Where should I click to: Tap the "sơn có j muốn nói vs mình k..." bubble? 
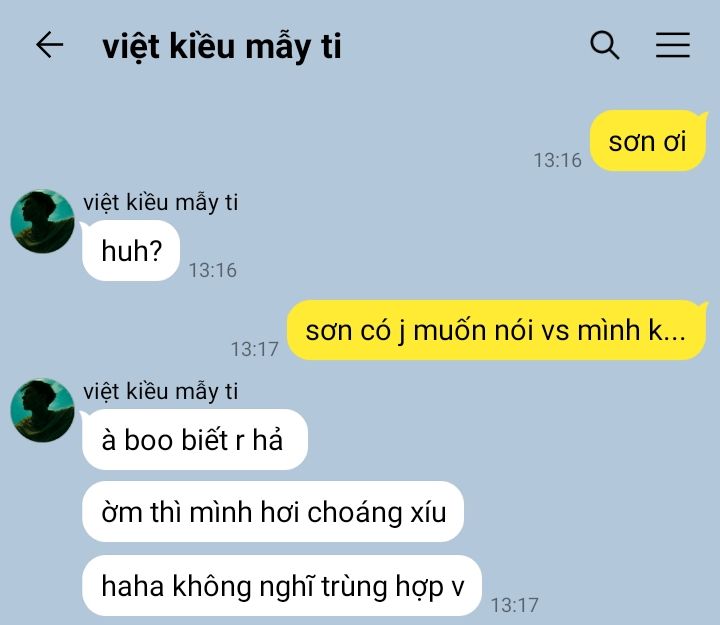(496, 330)
